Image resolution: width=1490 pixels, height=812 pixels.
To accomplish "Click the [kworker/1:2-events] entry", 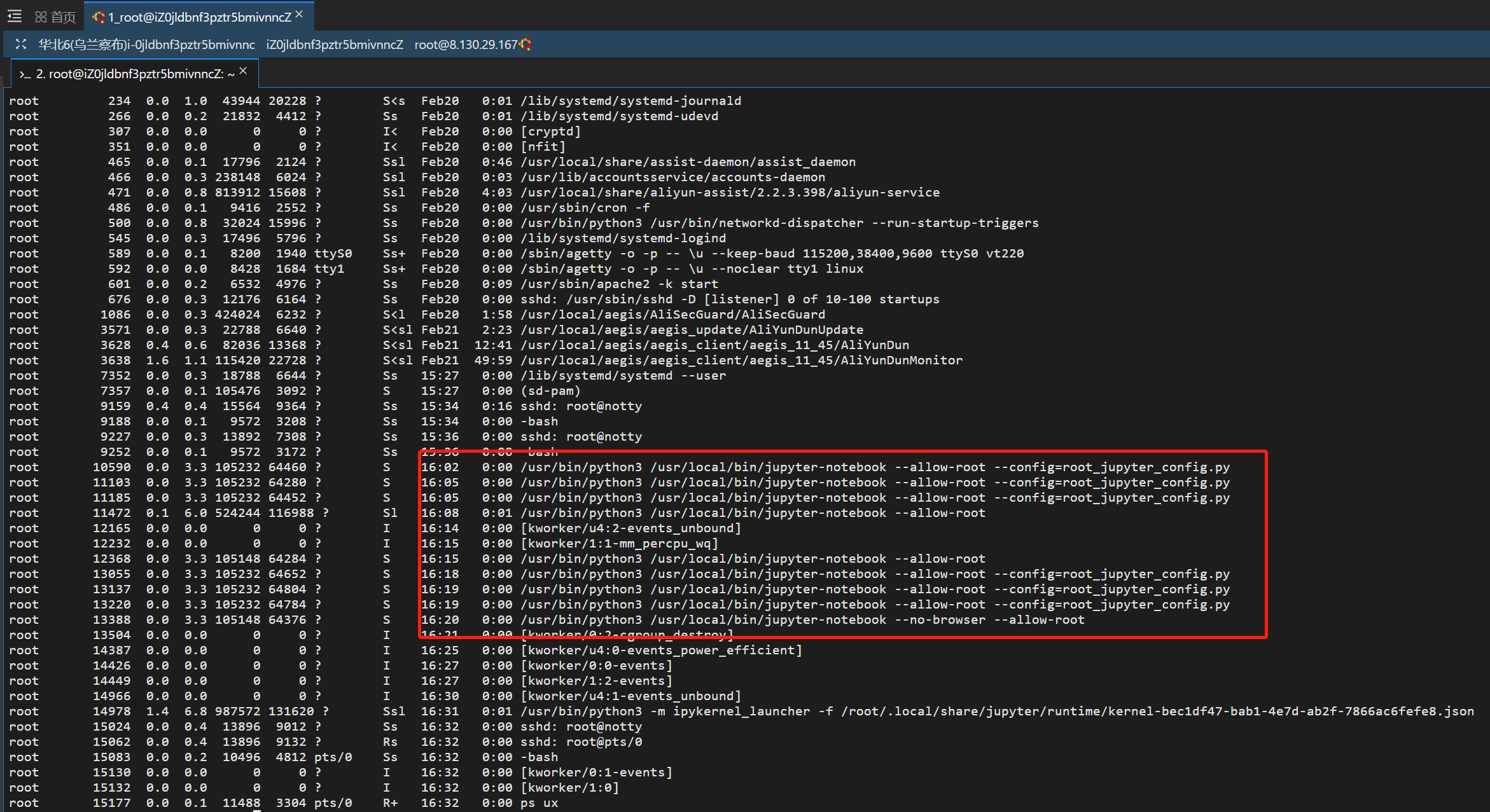I will coord(597,681).
